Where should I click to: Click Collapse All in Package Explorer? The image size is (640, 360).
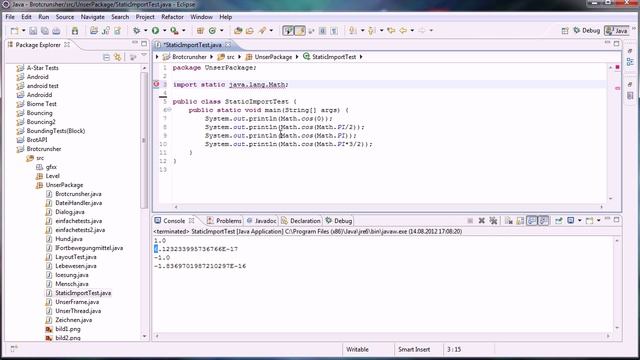click(107, 57)
